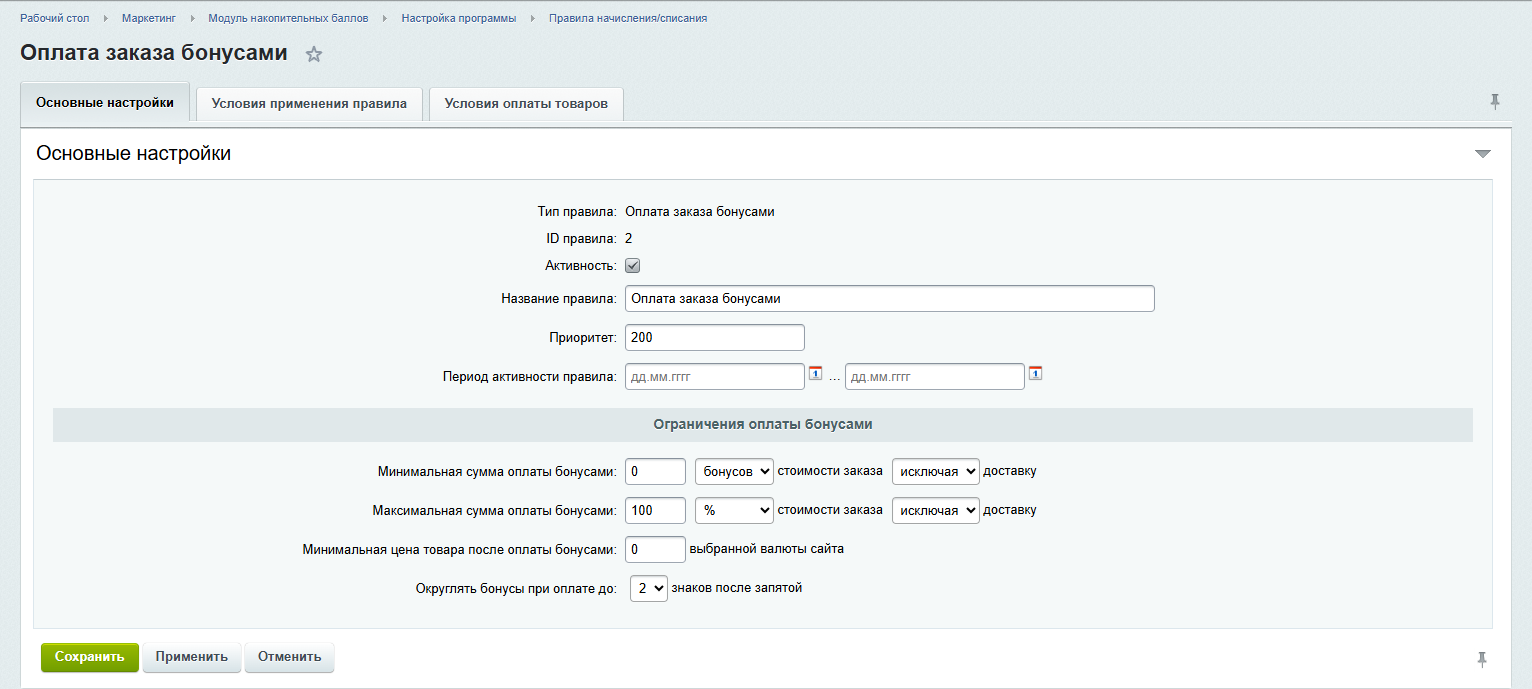
Task: Open Условия применения правила tab
Action: click(x=309, y=104)
